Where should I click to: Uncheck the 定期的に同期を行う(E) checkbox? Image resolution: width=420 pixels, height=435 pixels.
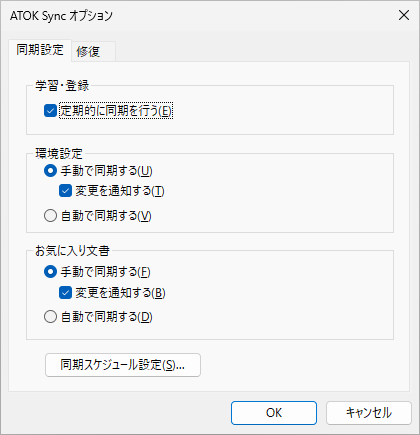(x=50, y=111)
